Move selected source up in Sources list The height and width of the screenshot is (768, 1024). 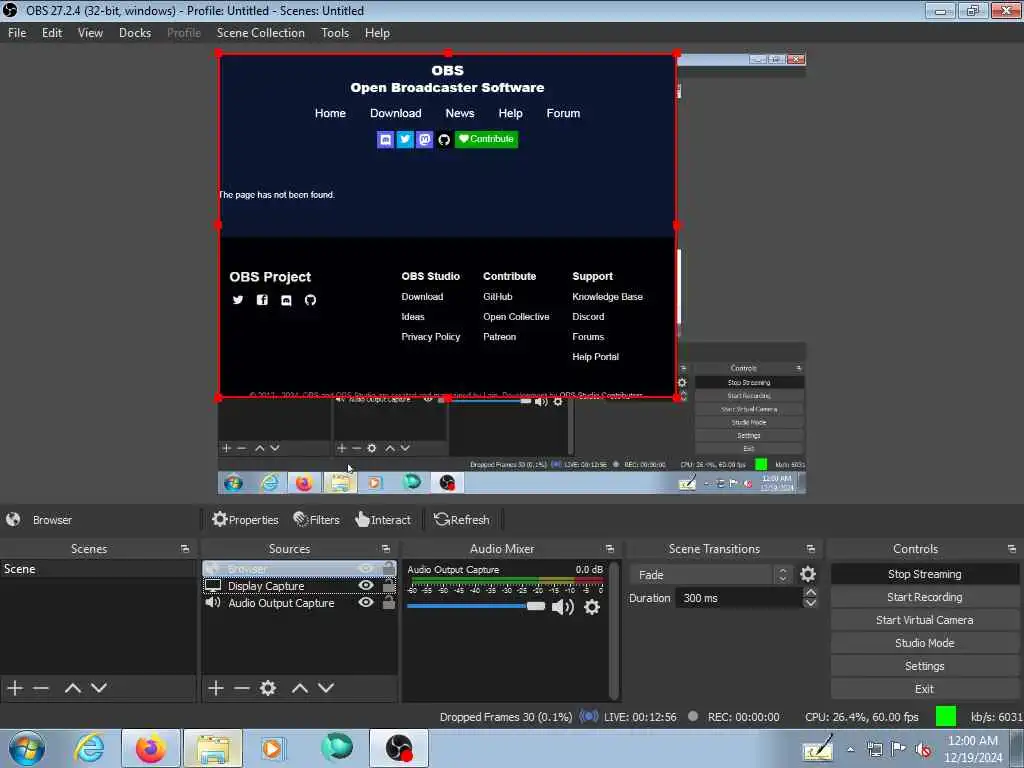[x=300, y=688]
